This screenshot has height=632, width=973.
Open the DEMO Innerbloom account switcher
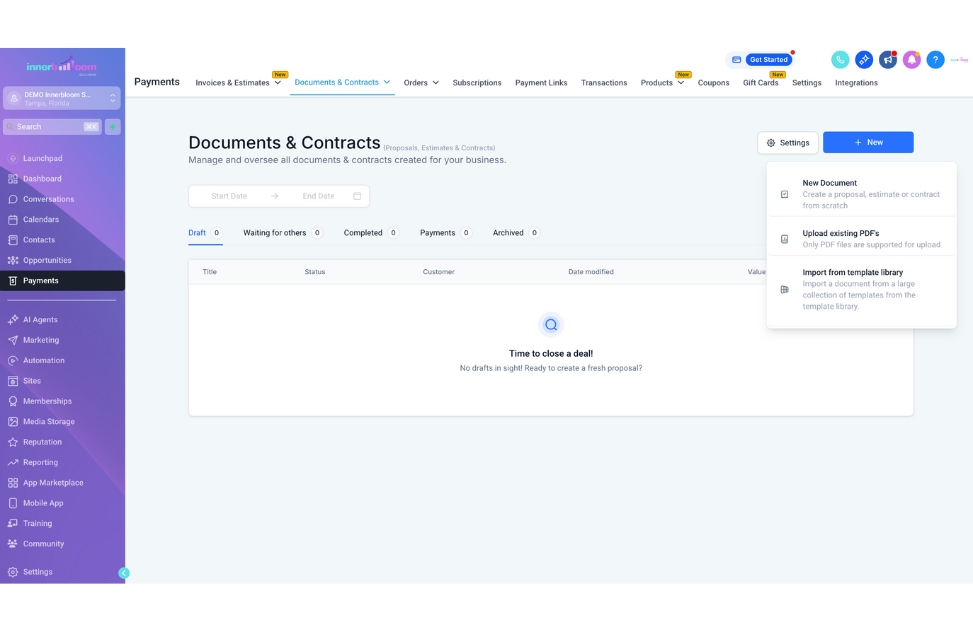(61, 98)
